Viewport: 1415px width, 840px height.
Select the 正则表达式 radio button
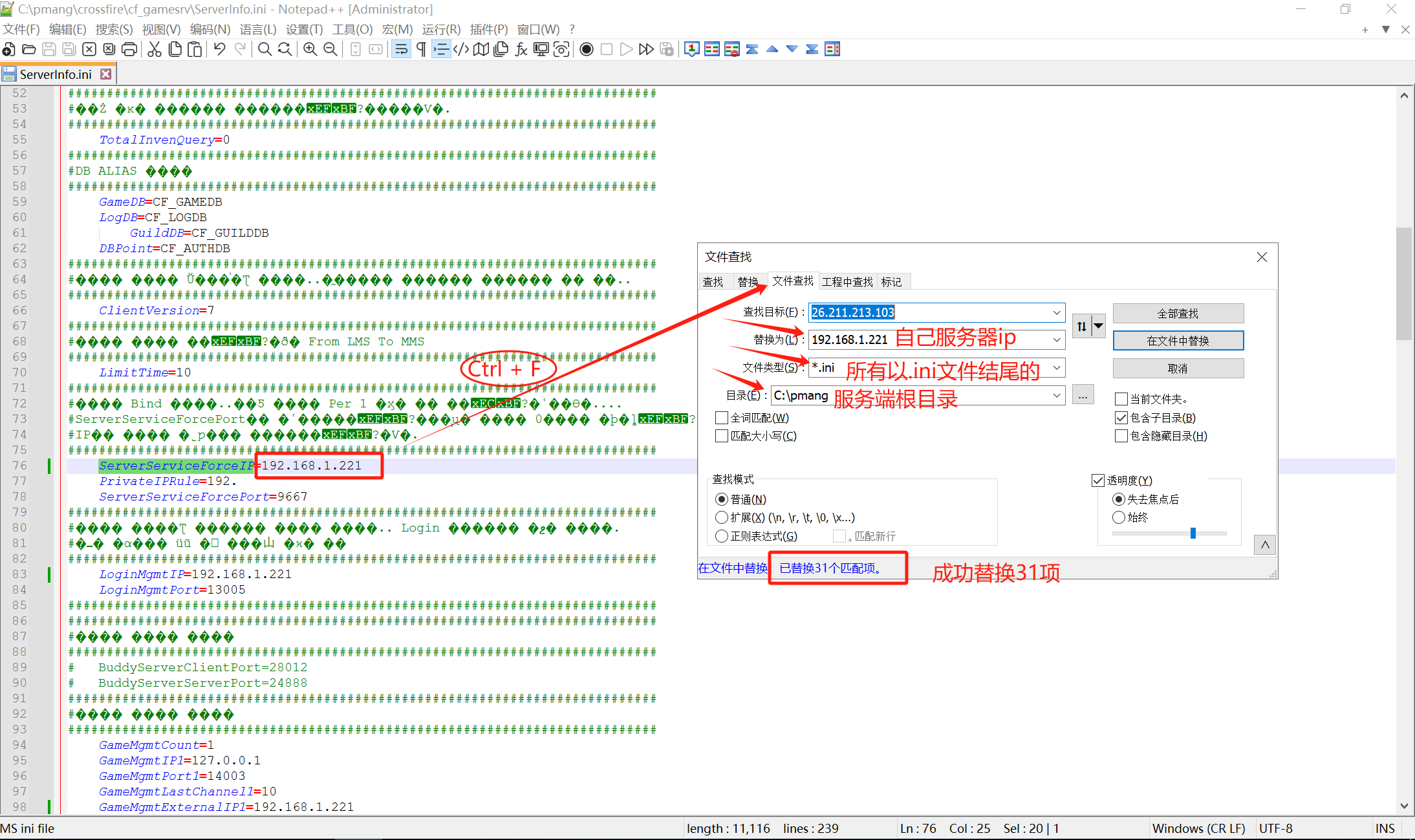[722, 536]
